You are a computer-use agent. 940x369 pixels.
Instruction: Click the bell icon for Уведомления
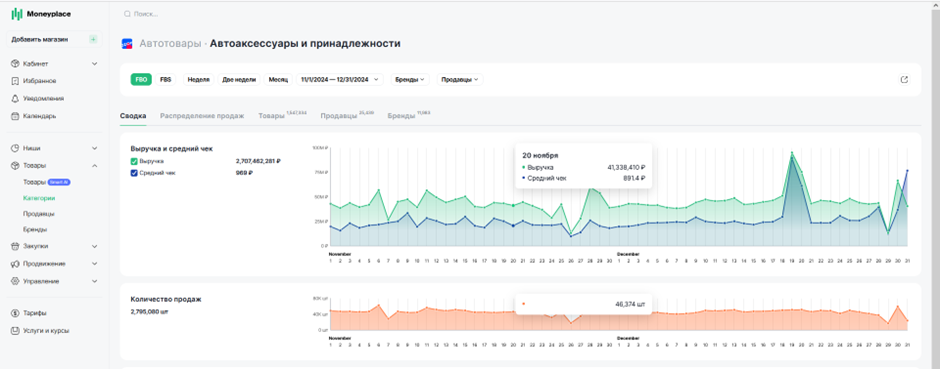click(16, 98)
